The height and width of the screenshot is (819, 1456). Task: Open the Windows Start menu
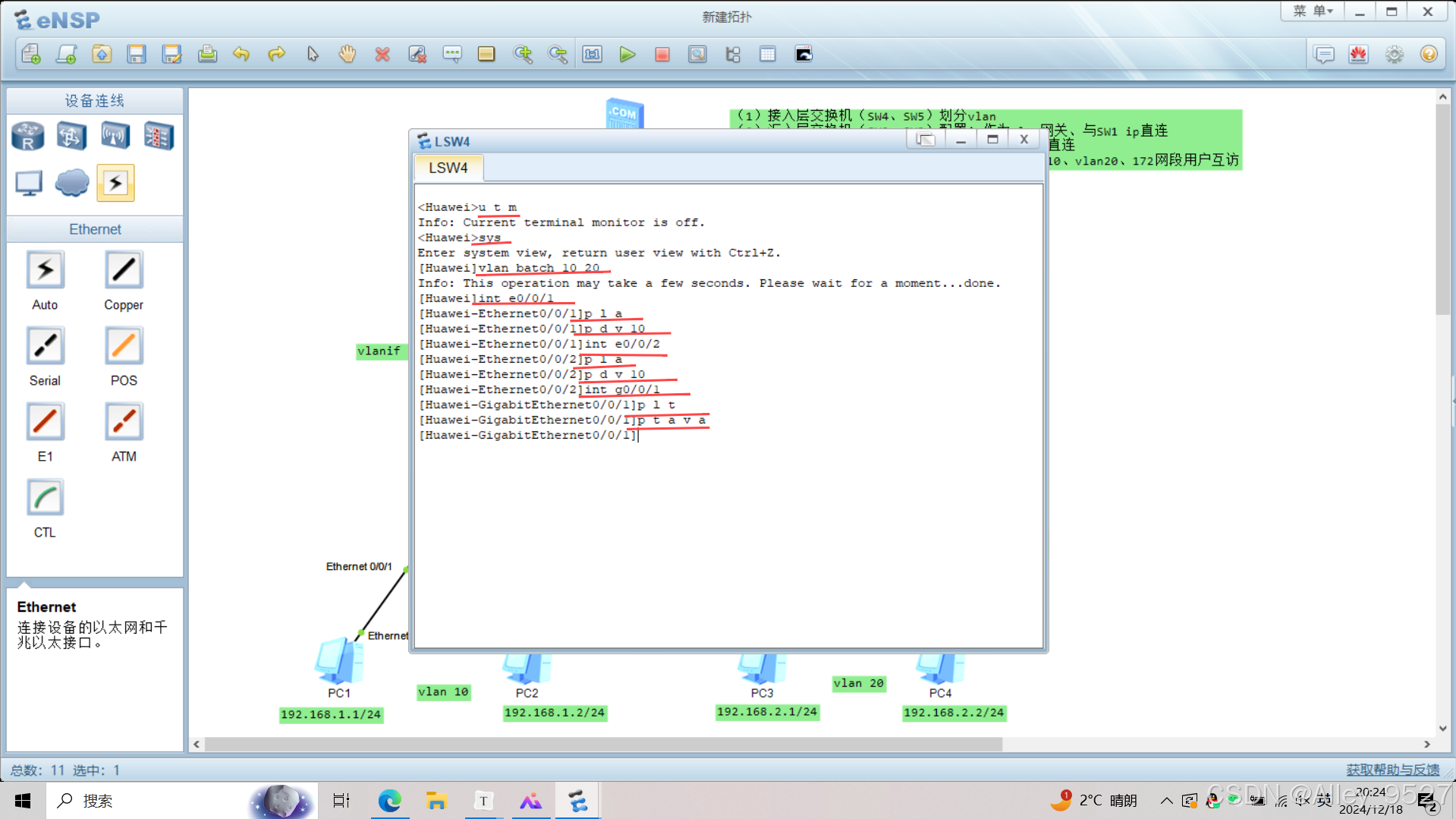(x=23, y=801)
